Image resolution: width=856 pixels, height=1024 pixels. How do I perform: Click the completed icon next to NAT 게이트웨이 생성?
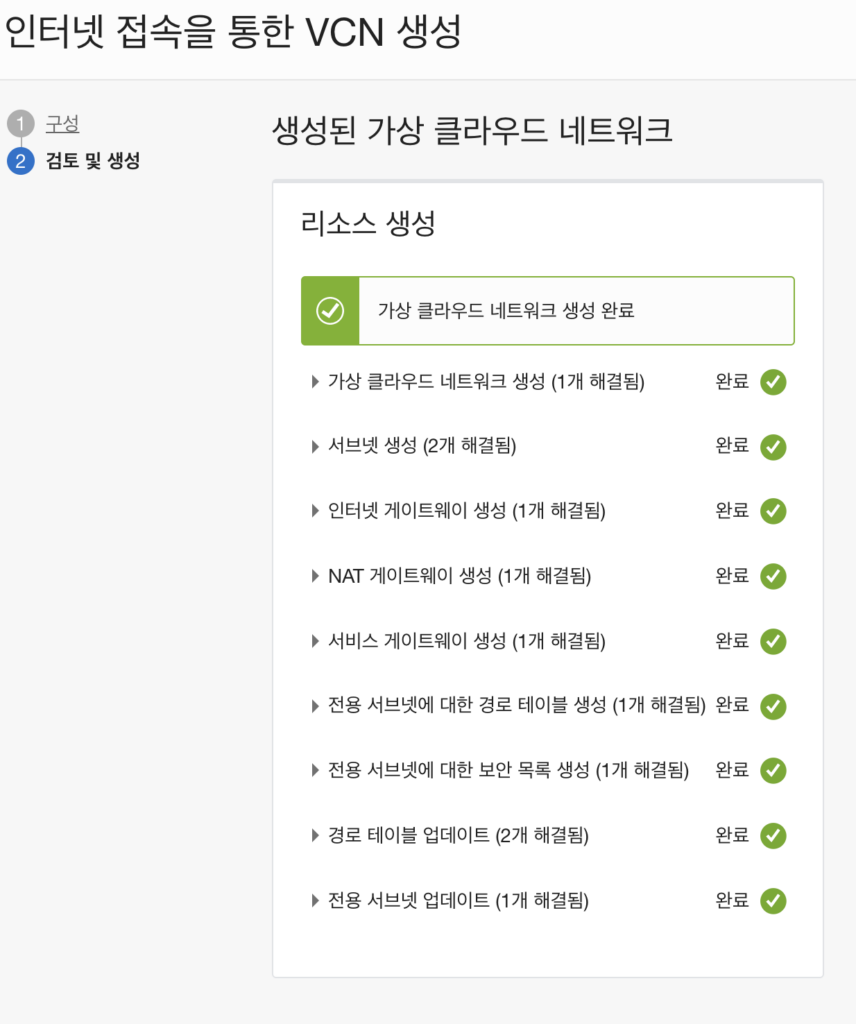[x=773, y=576]
